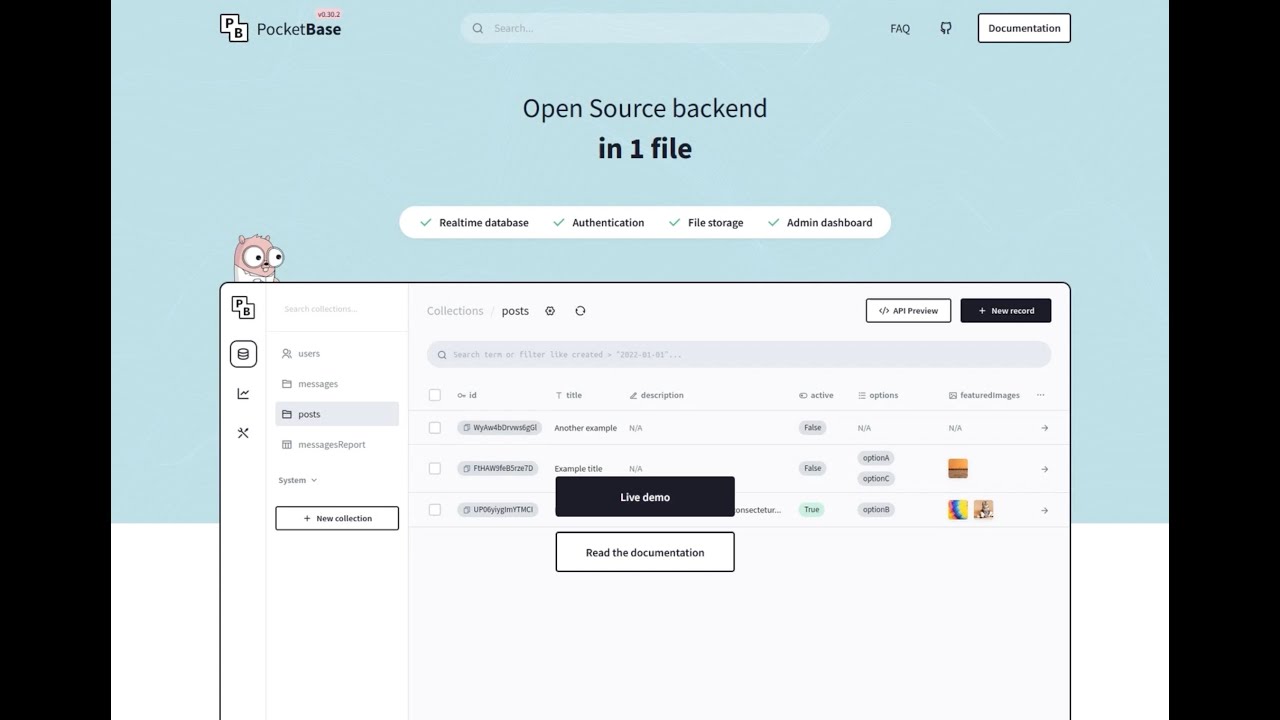Click the gopher mascot image

[x=257, y=259]
